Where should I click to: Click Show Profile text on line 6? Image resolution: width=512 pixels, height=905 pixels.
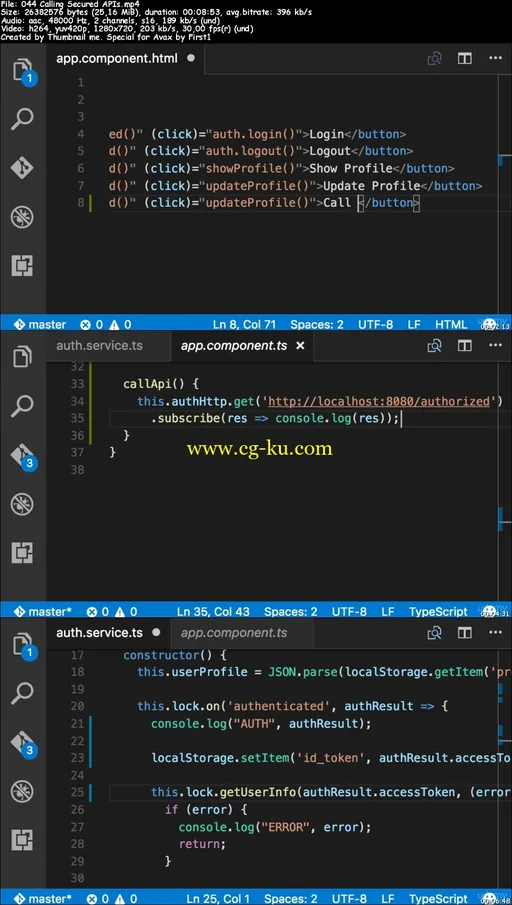point(351,169)
